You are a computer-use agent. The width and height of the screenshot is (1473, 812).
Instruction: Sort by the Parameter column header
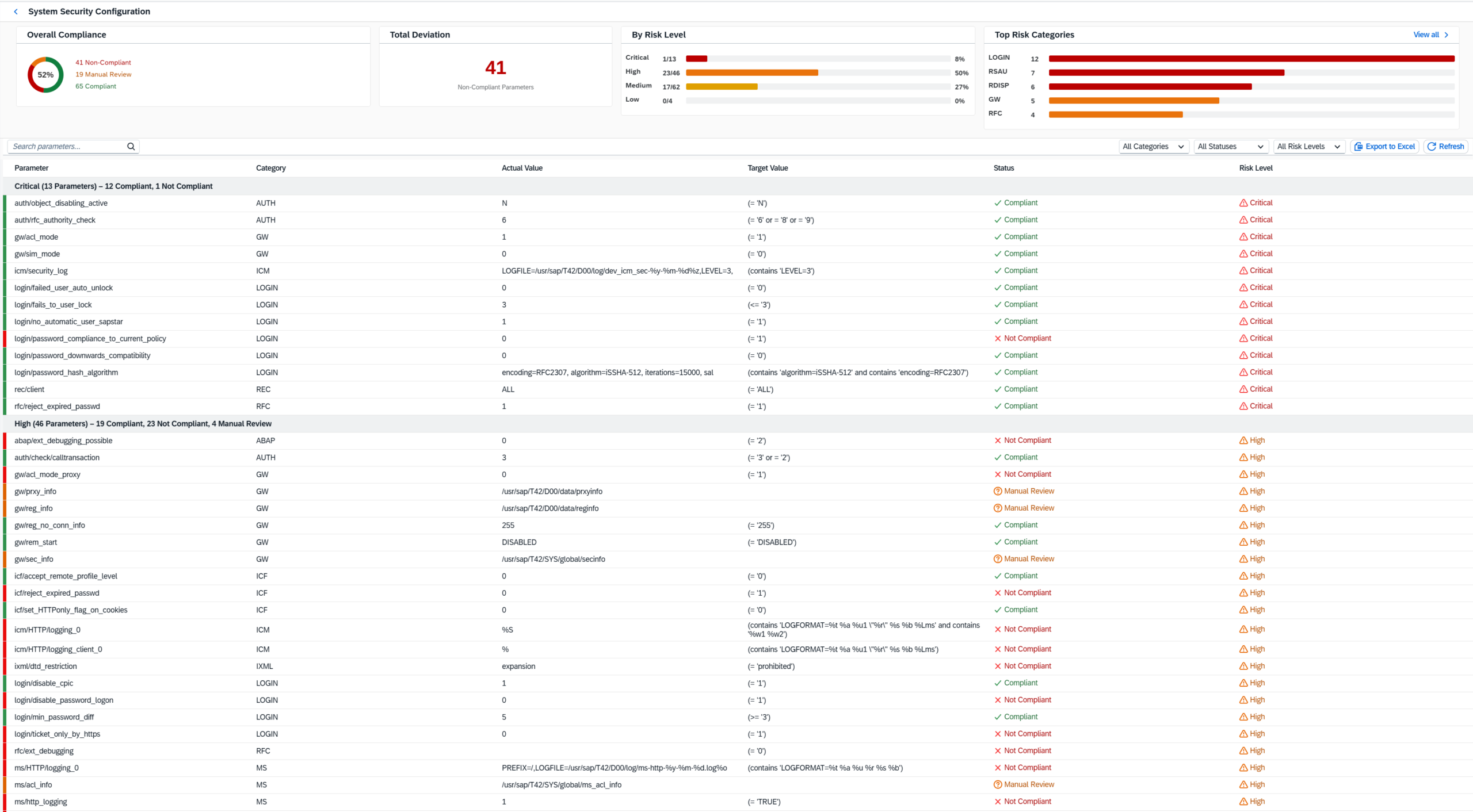31,168
